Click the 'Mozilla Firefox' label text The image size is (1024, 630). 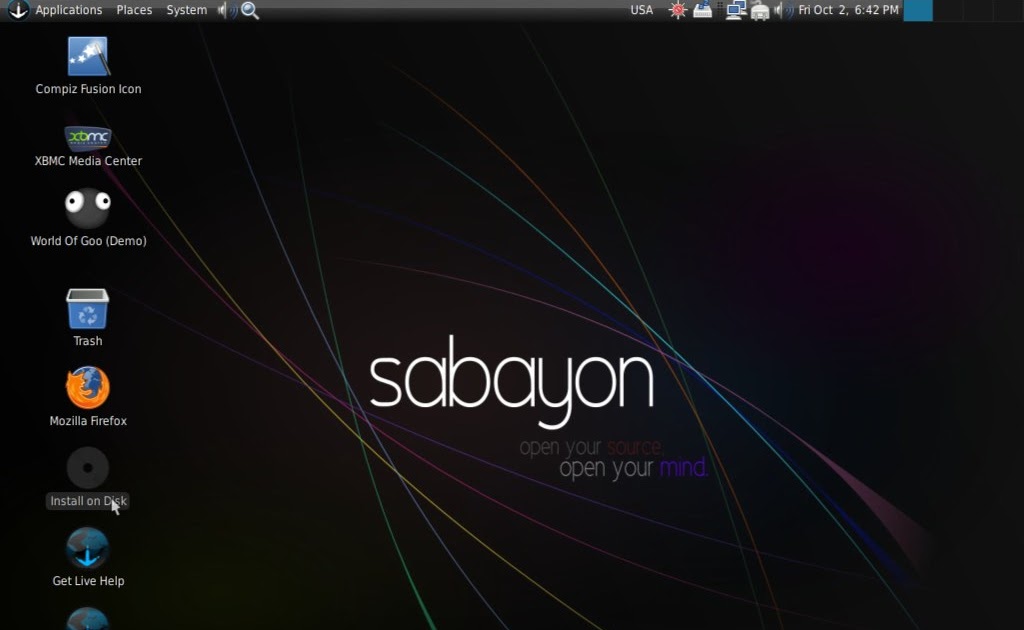pyautogui.click(x=88, y=421)
